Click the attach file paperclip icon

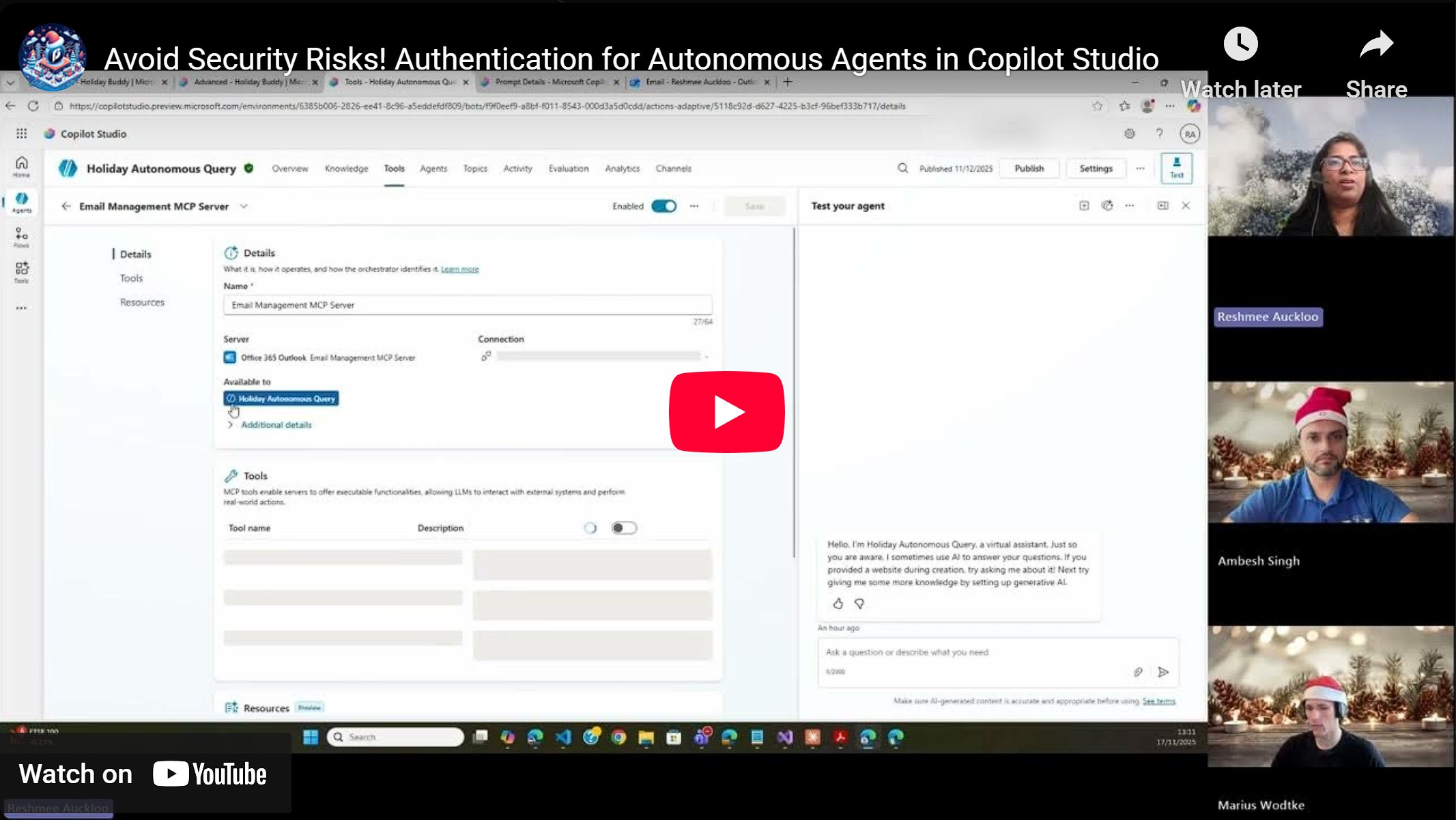click(1138, 672)
